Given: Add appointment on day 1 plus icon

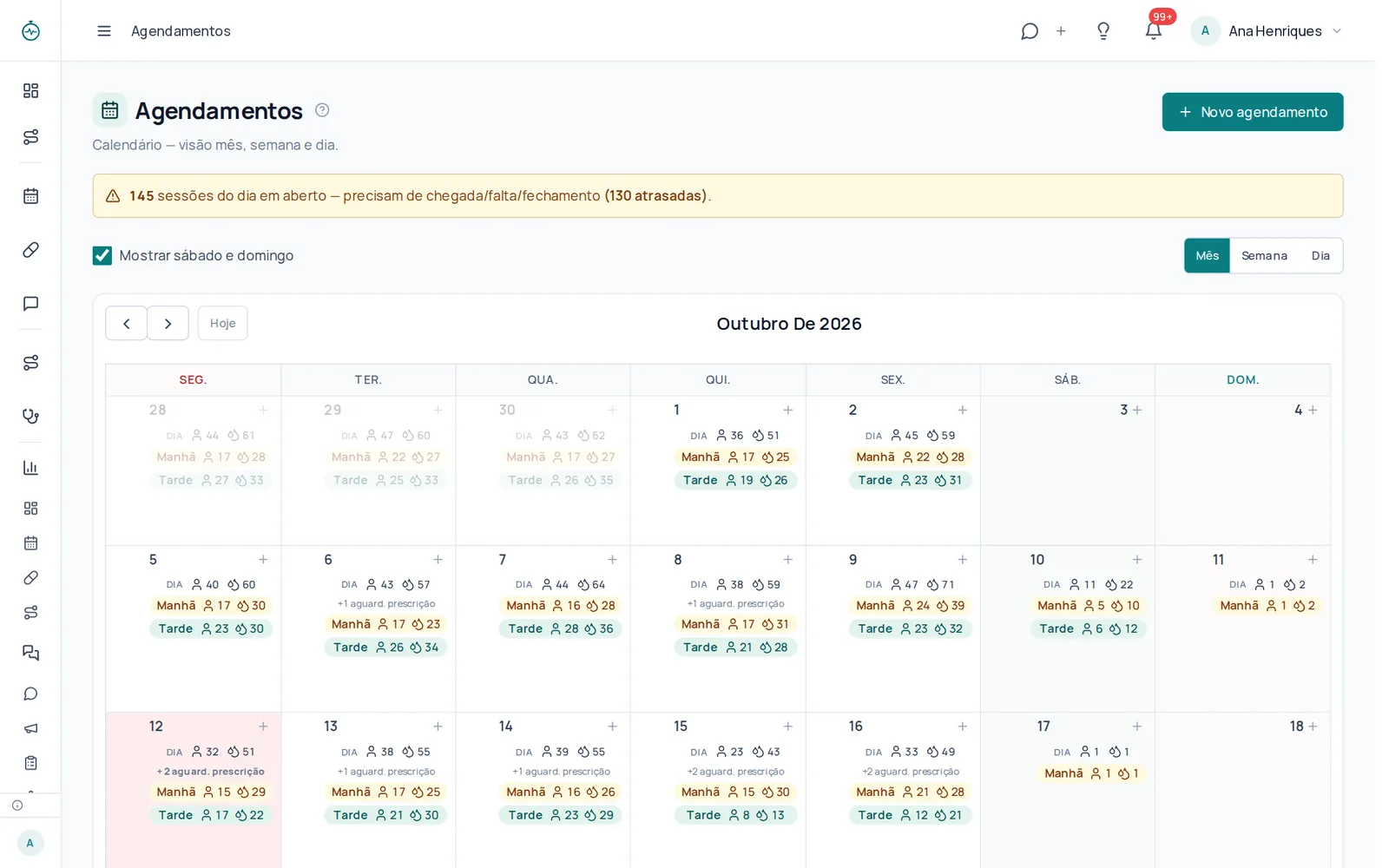Looking at the screenshot, I should click(x=787, y=410).
